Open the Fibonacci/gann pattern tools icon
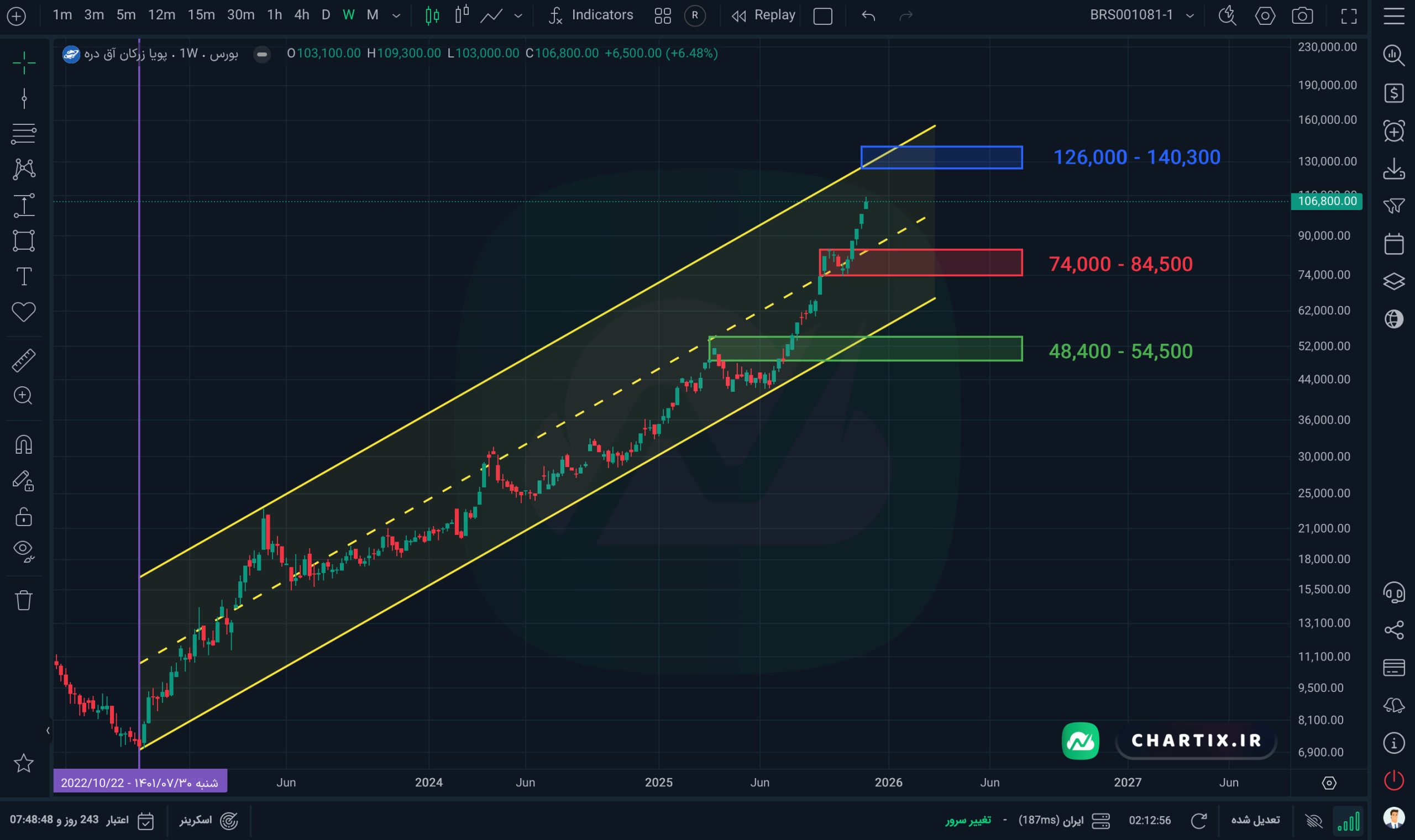This screenshot has height=840, width=1415. click(23, 134)
